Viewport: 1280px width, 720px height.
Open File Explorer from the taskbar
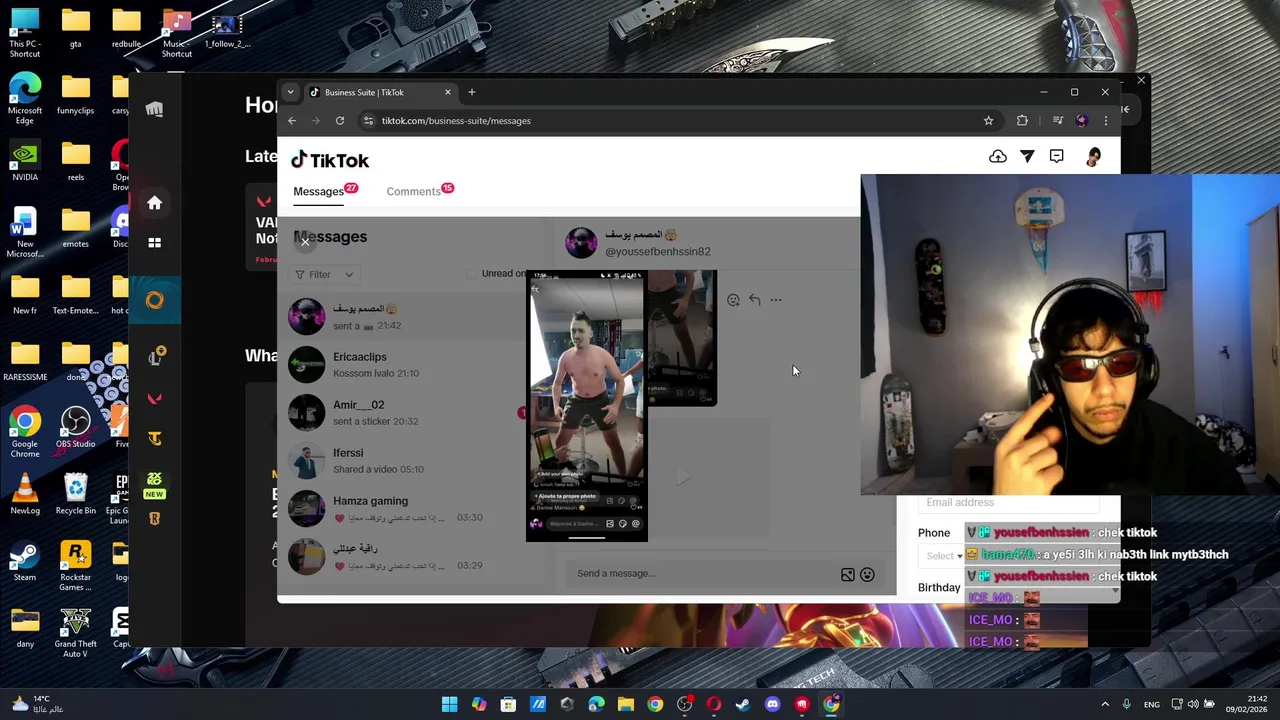pos(626,704)
